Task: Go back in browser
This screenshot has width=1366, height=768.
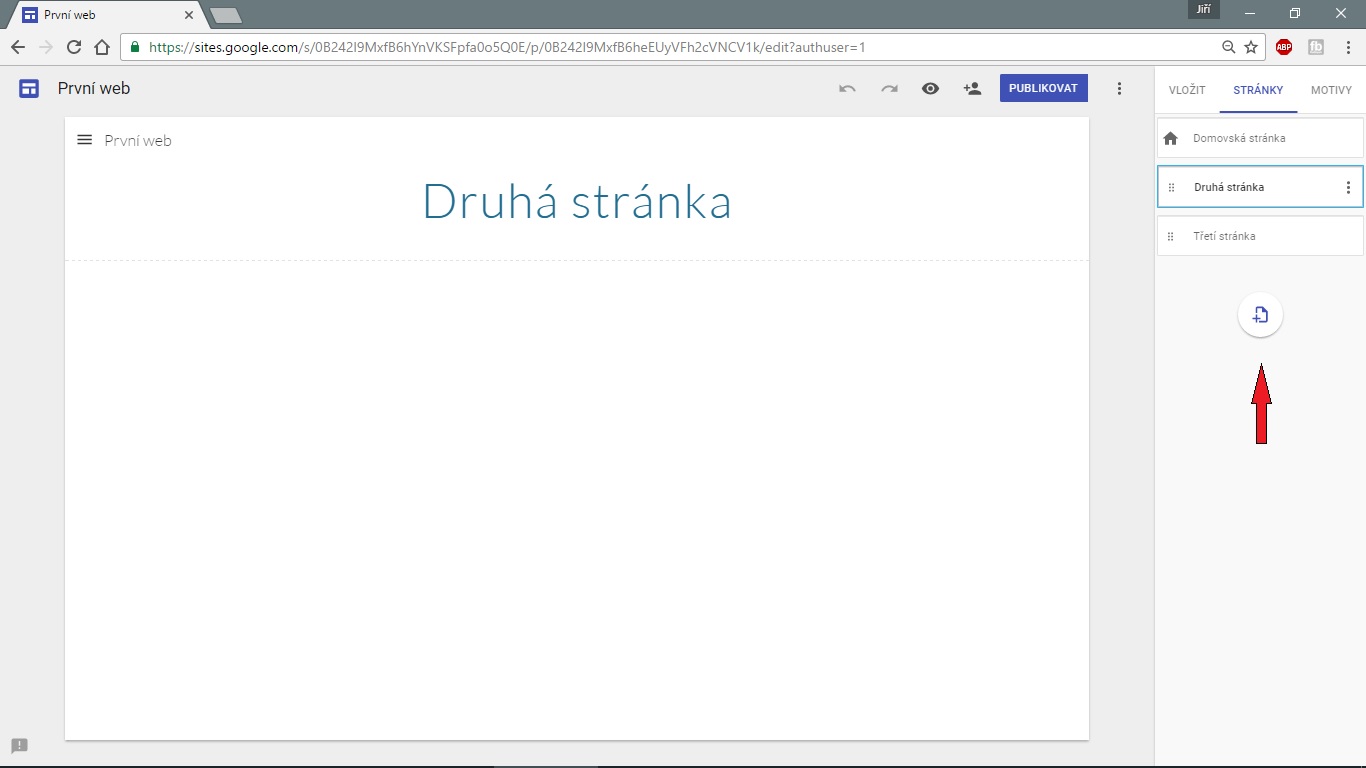Action: point(17,47)
